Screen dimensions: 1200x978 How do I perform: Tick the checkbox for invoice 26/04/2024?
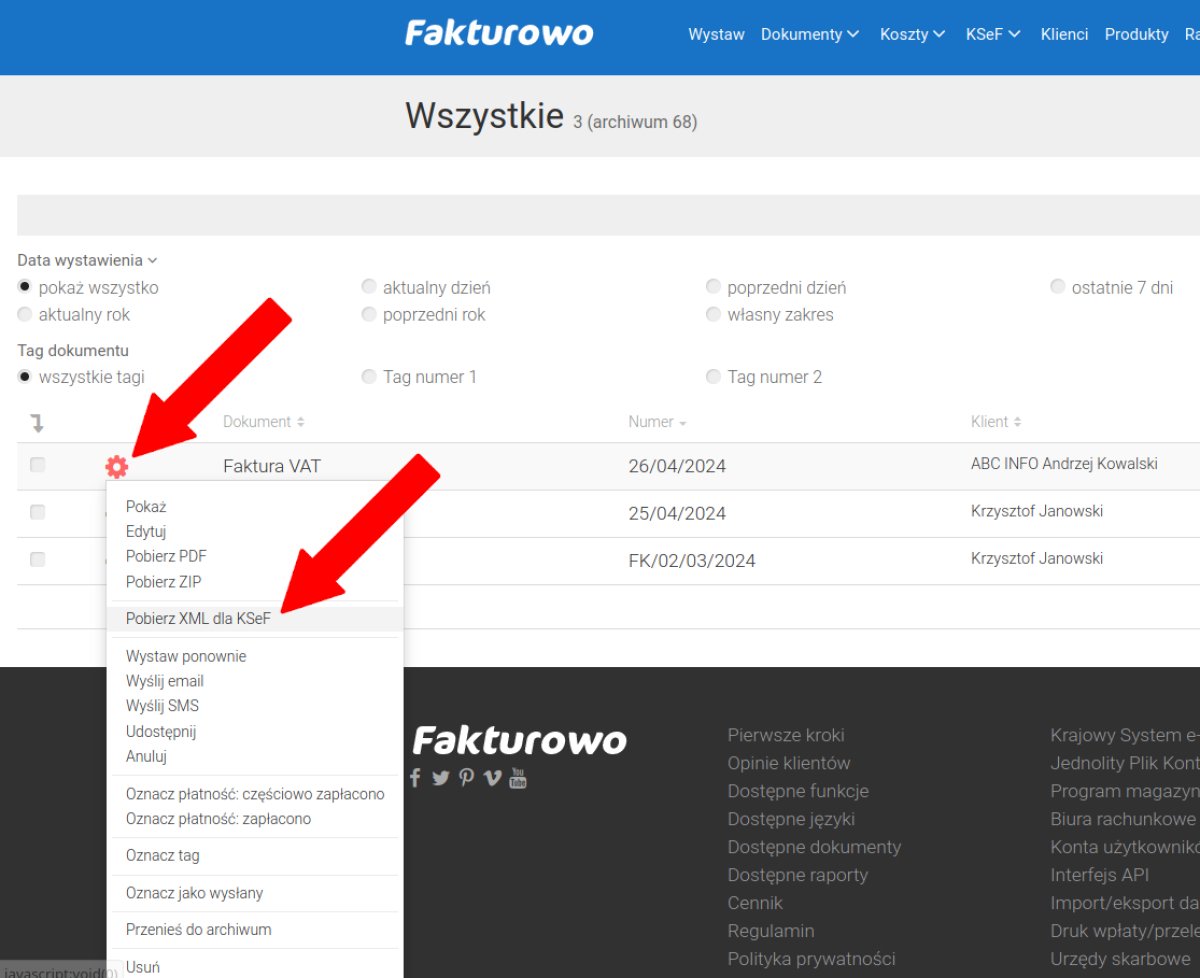coord(37,464)
